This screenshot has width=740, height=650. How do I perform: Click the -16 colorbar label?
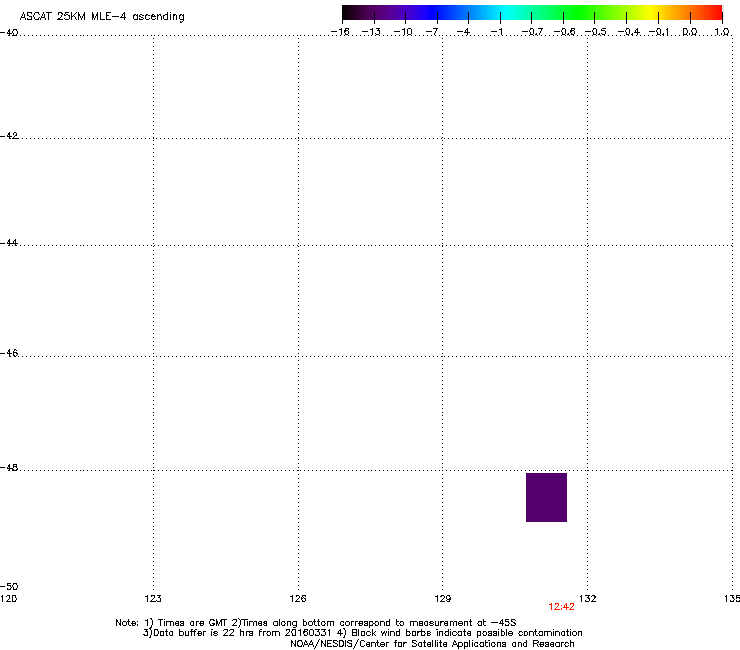point(340,32)
